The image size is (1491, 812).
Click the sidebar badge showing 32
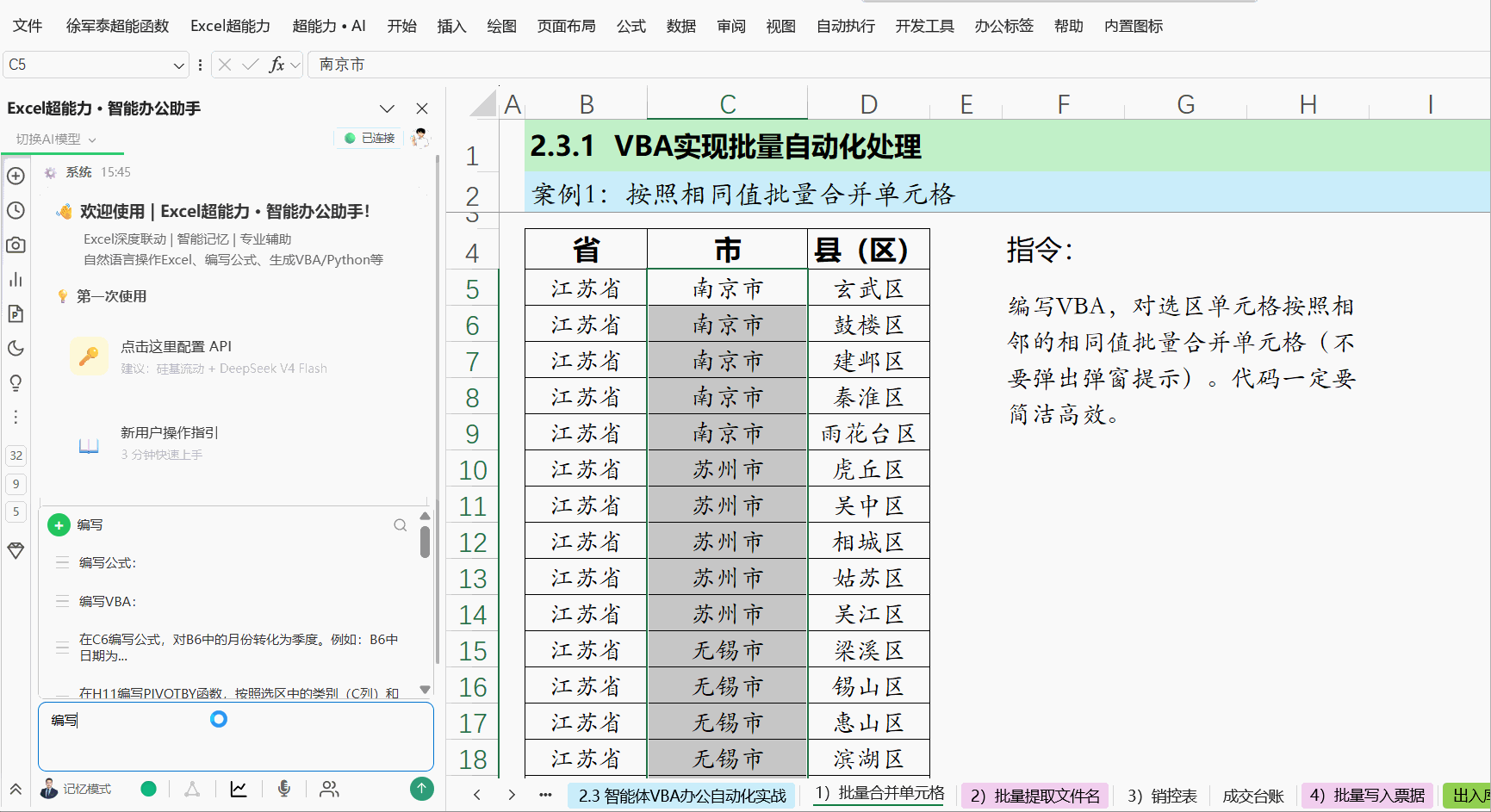click(16, 456)
